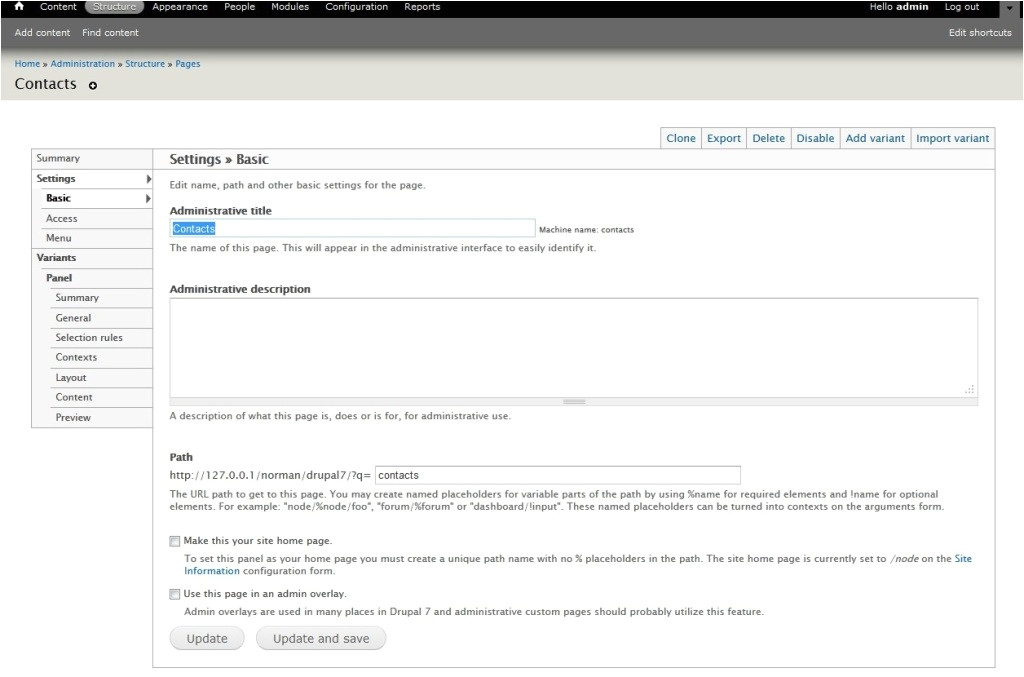Select Settings in sidebar
Image resolution: width=1024 pixels, height=677 pixels.
[x=92, y=179]
